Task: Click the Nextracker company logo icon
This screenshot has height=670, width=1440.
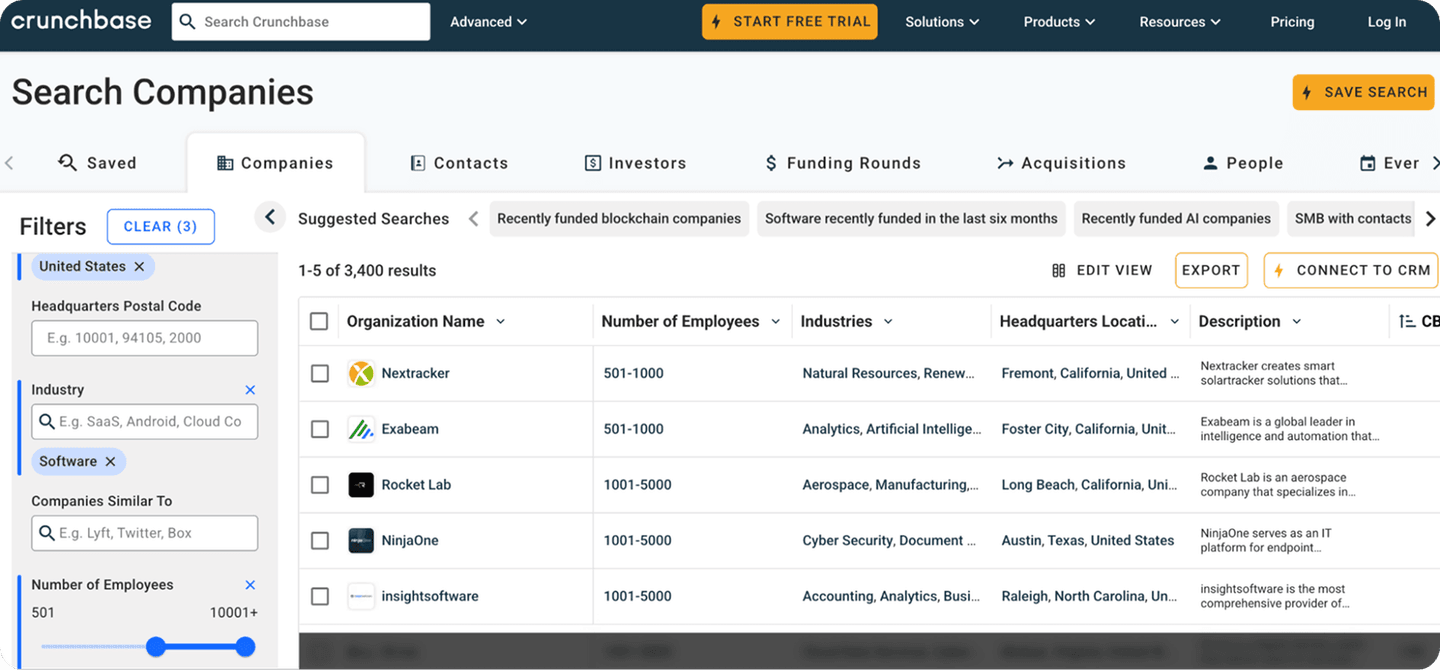Action: [361, 374]
